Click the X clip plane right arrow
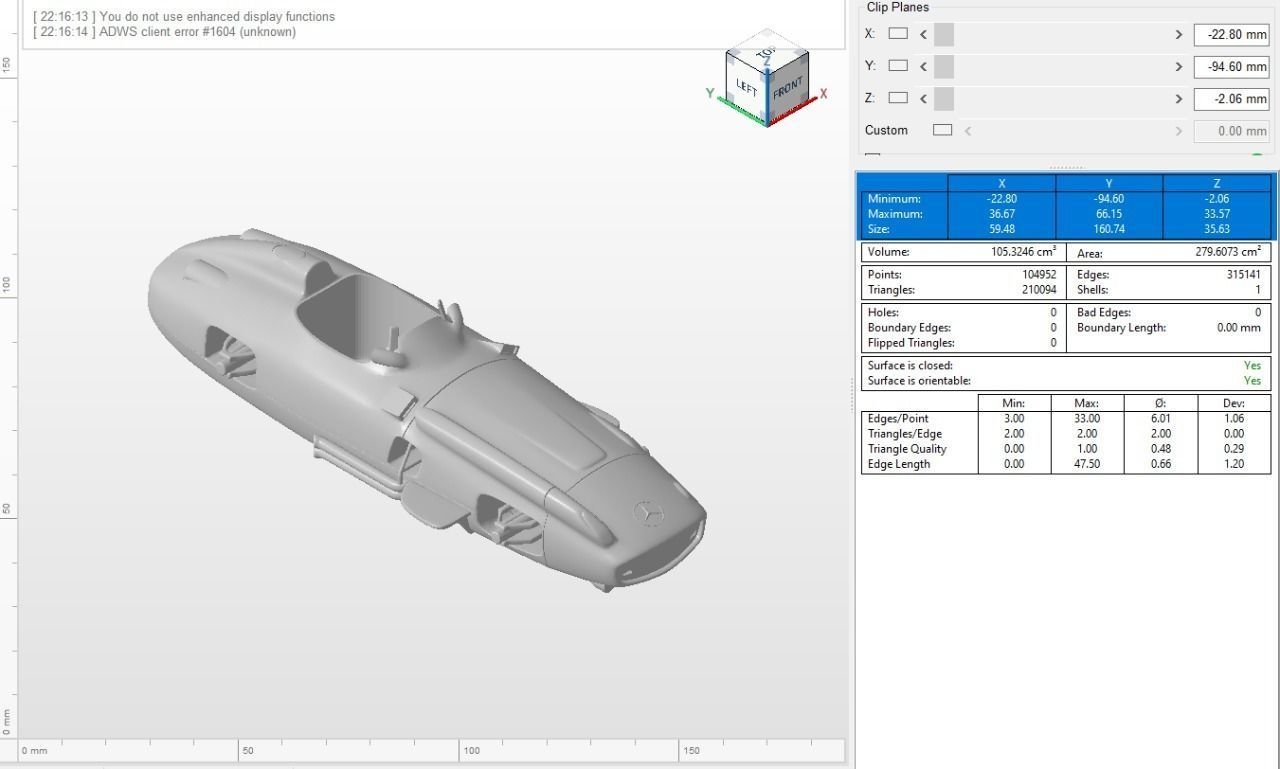 1179,34
